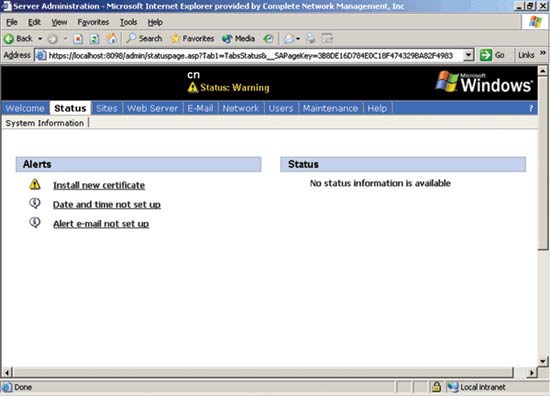Click the History icon in toolbar

268,39
